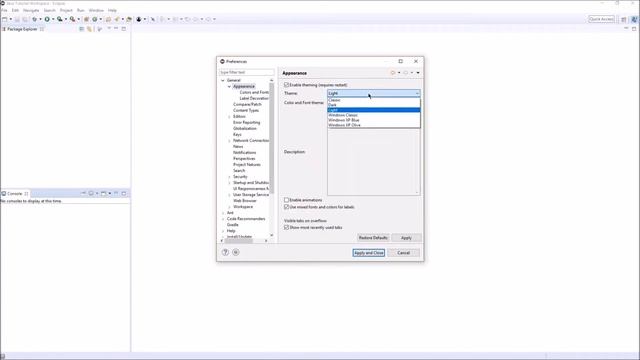Open the Edit menu
The height and width of the screenshot is (360, 640).
[15, 10]
